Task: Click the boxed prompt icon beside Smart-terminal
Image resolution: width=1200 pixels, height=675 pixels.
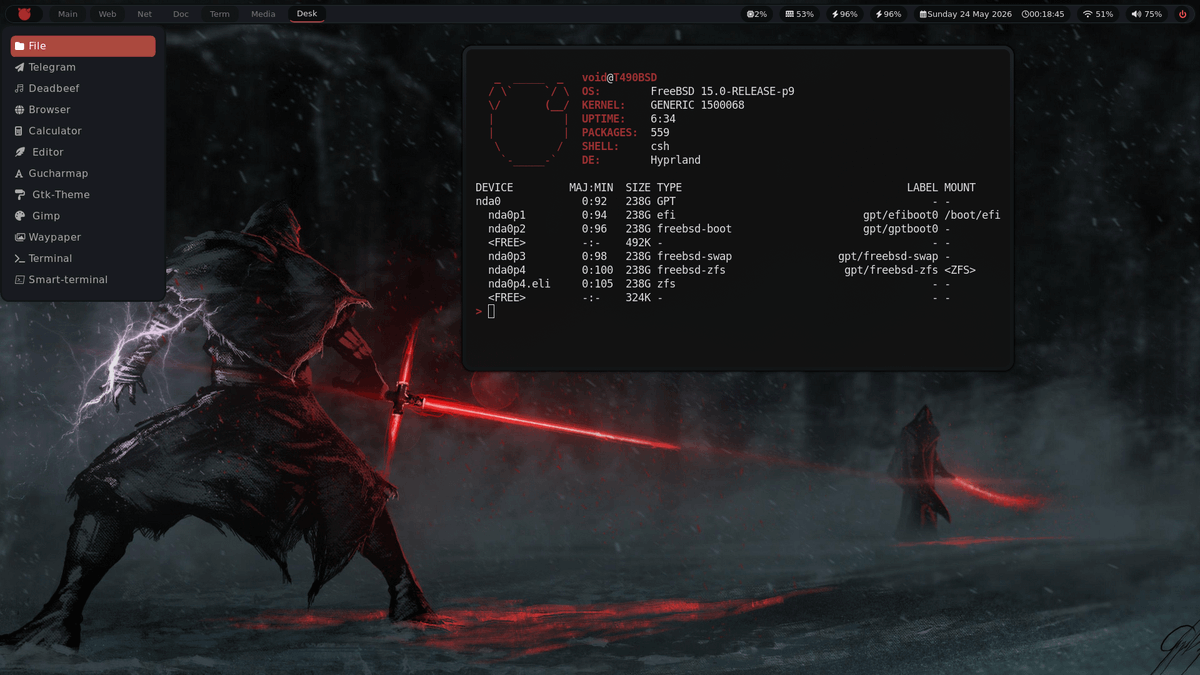Action: click(19, 280)
